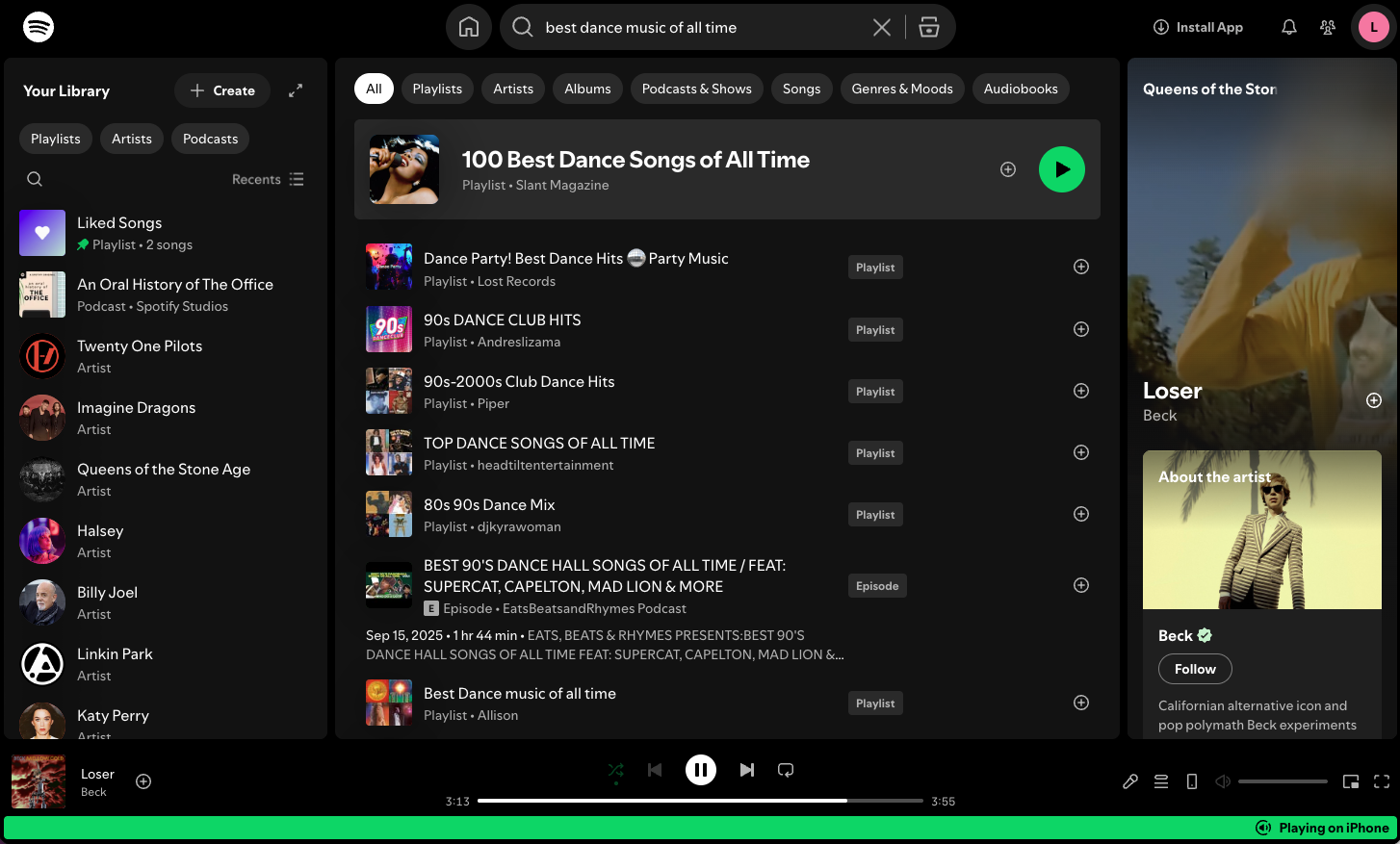Image resolution: width=1400 pixels, height=844 pixels.
Task: Select Albums search filter
Action: [587, 89]
